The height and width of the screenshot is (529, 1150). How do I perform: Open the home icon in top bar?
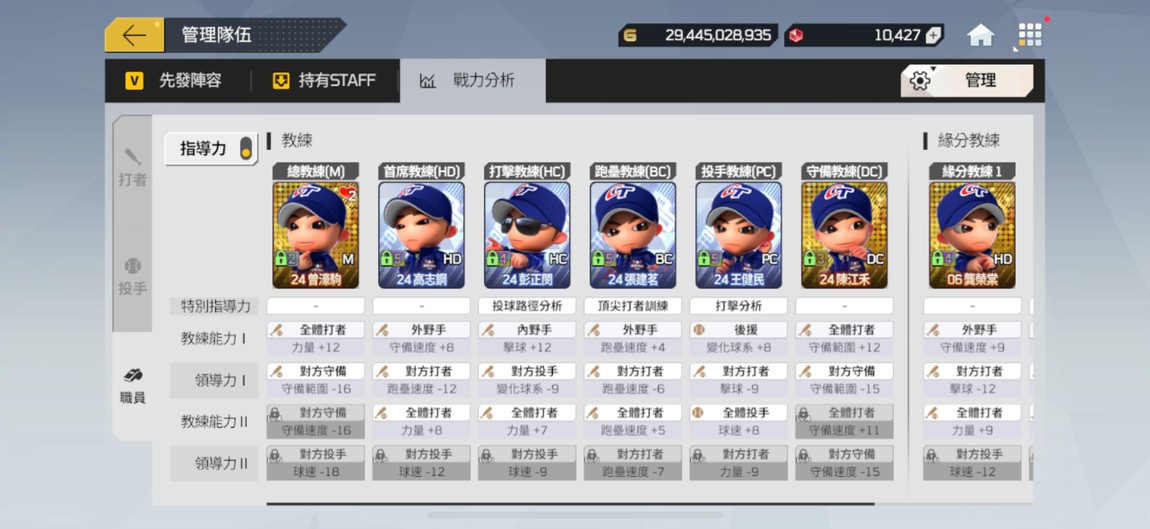(x=981, y=35)
